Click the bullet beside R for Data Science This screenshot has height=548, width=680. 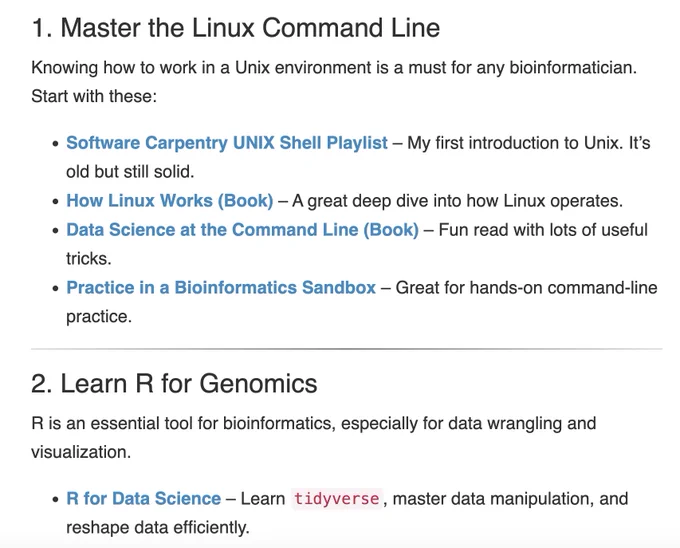pyautogui.click(x=55, y=499)
